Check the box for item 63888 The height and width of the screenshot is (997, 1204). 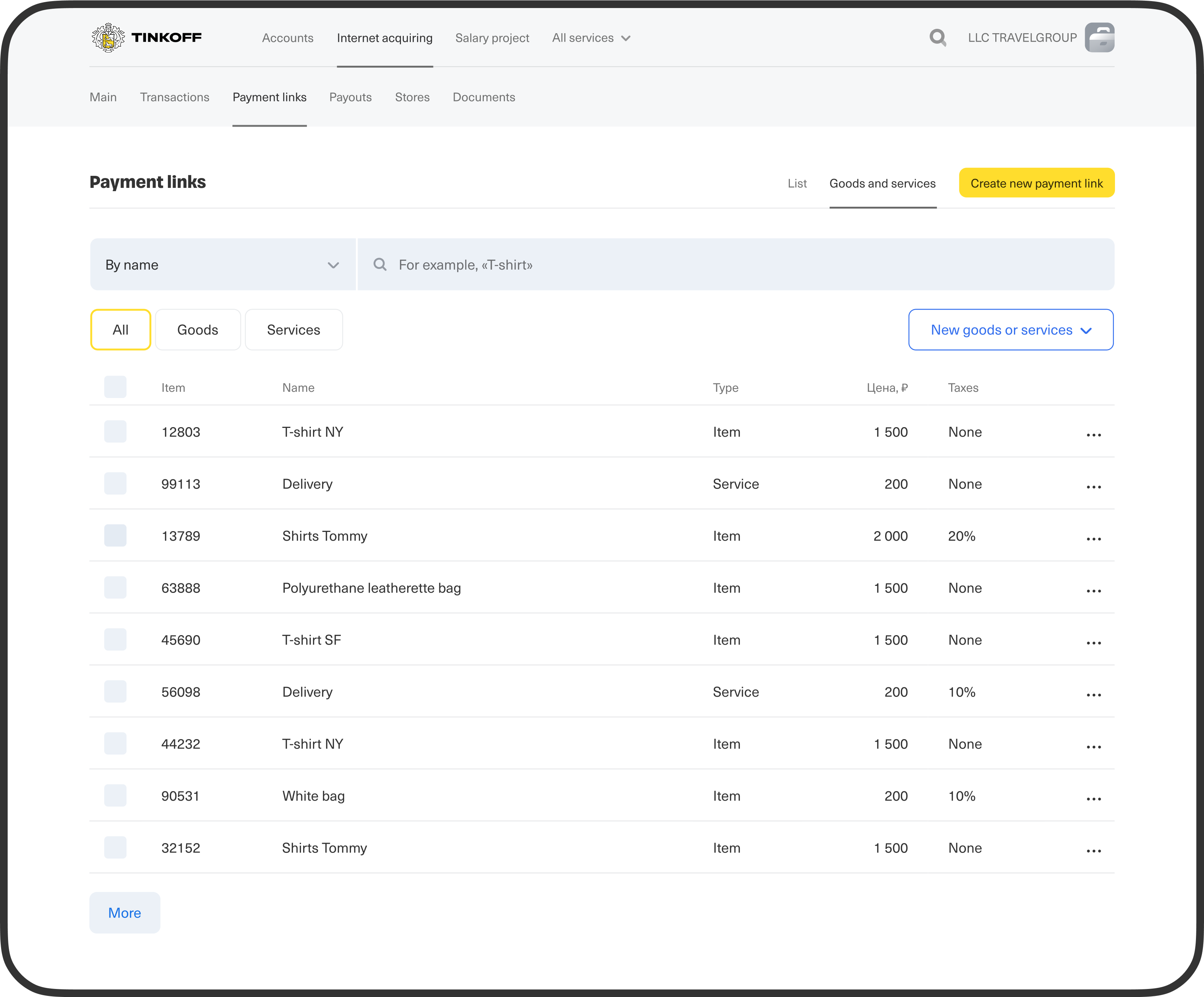point(115,588)
